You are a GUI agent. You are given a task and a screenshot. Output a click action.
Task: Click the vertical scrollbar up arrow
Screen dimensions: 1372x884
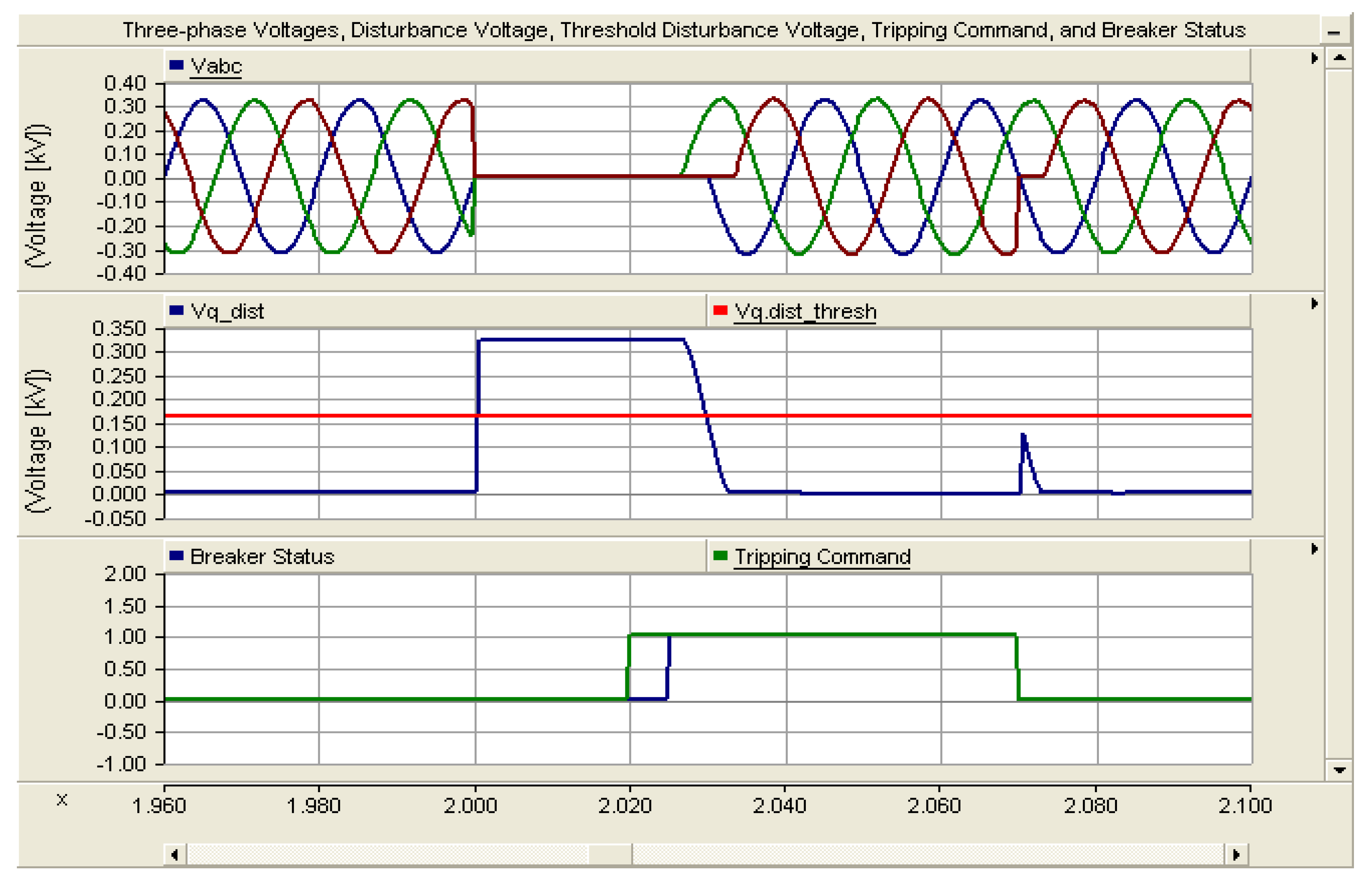(x=1339, y=57)
